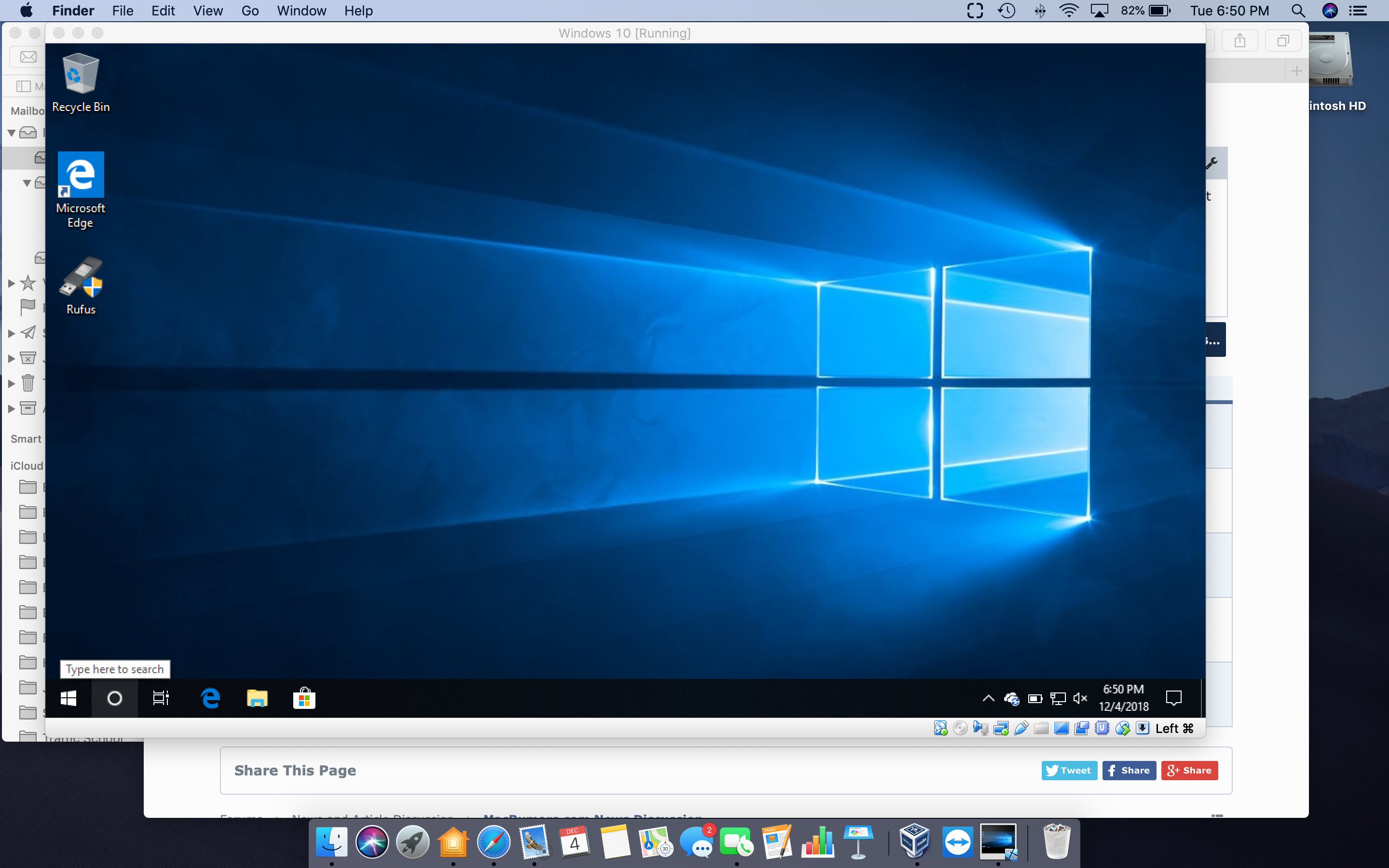Click Safari's share toolbar button
Screen dimensions: 1389x868
point(1240,41)
